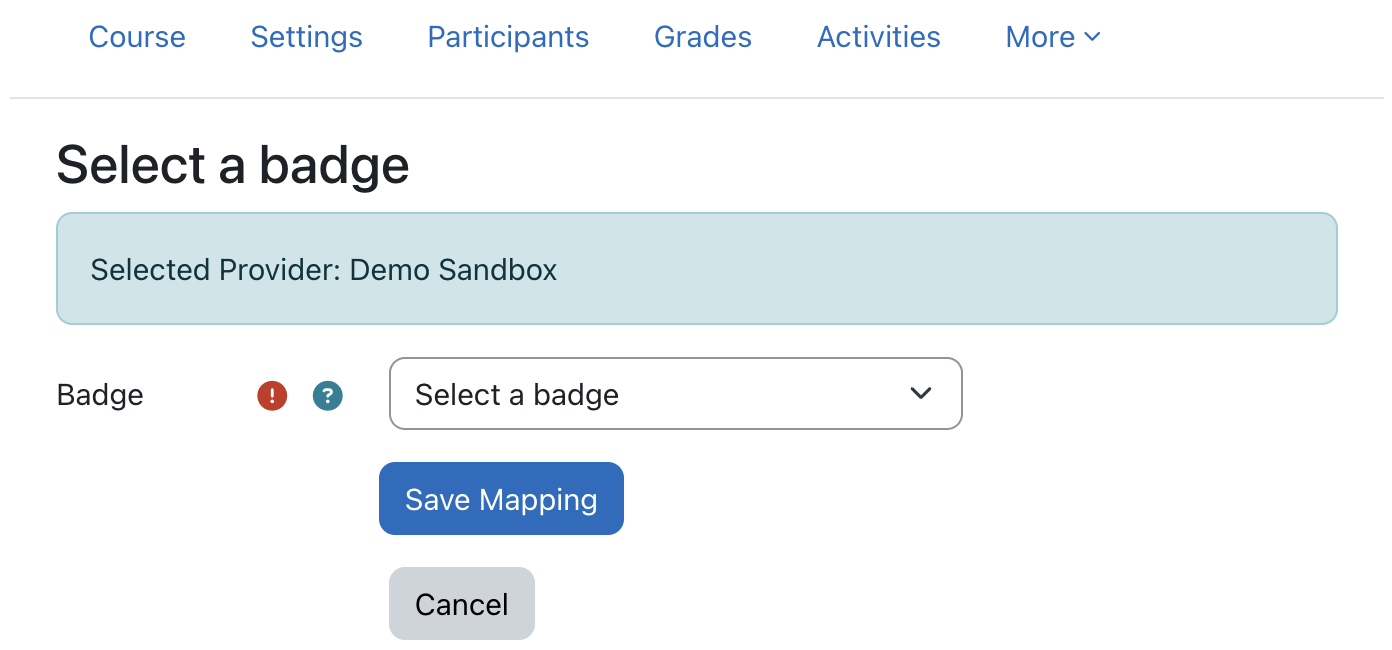Click the Select a badge page heading
This screenshot has height=650, width=1392.
[x=232, y=164]
